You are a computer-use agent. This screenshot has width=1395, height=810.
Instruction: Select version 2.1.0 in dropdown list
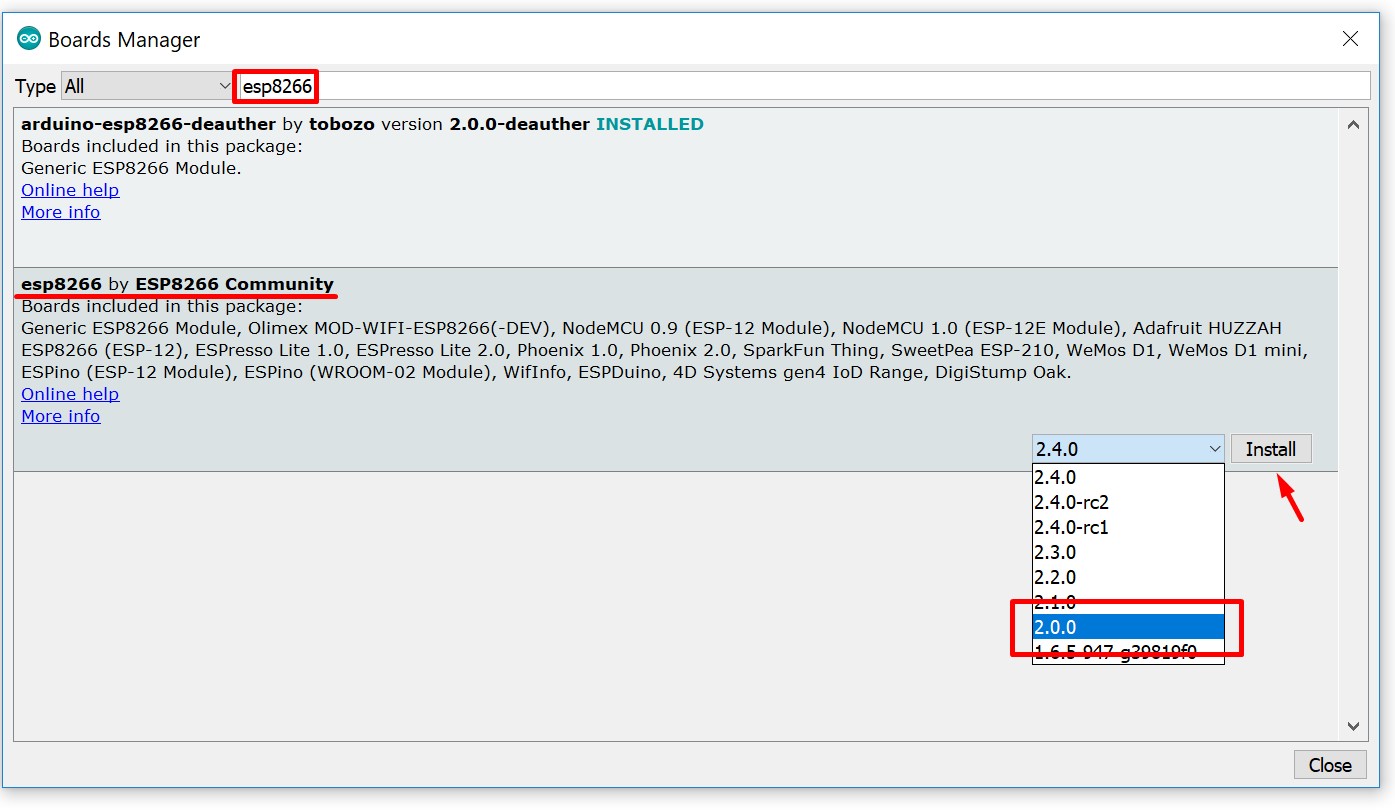click(x=1128, y=602)
